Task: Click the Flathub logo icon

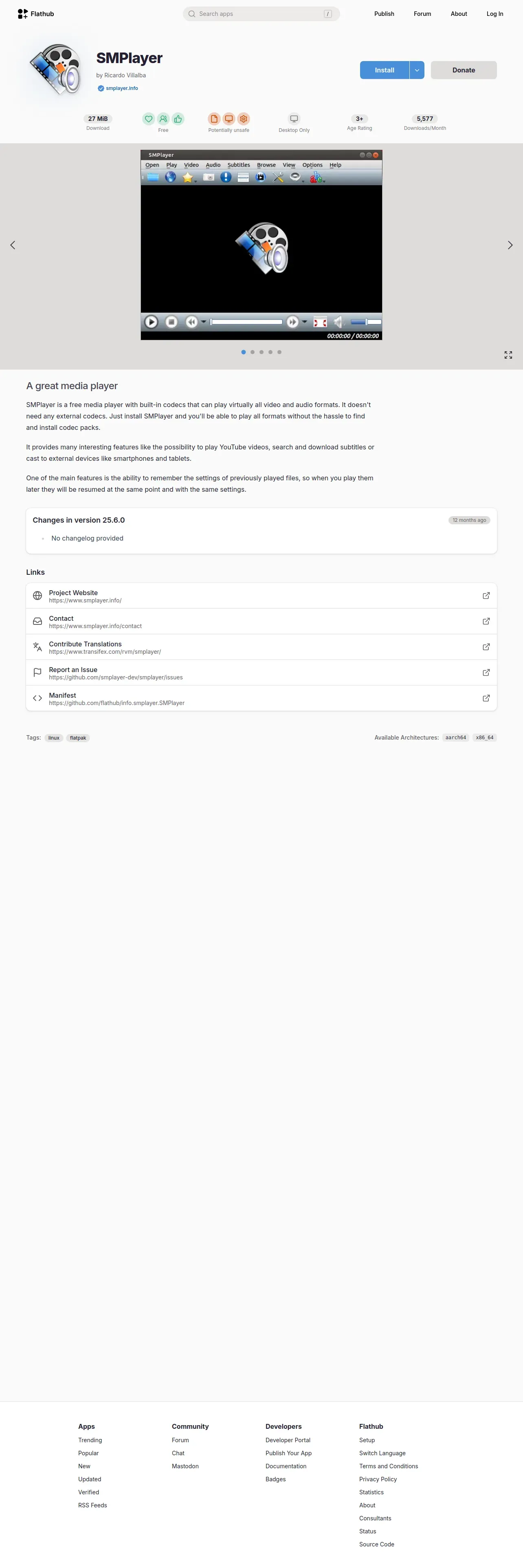Action: 22,13
